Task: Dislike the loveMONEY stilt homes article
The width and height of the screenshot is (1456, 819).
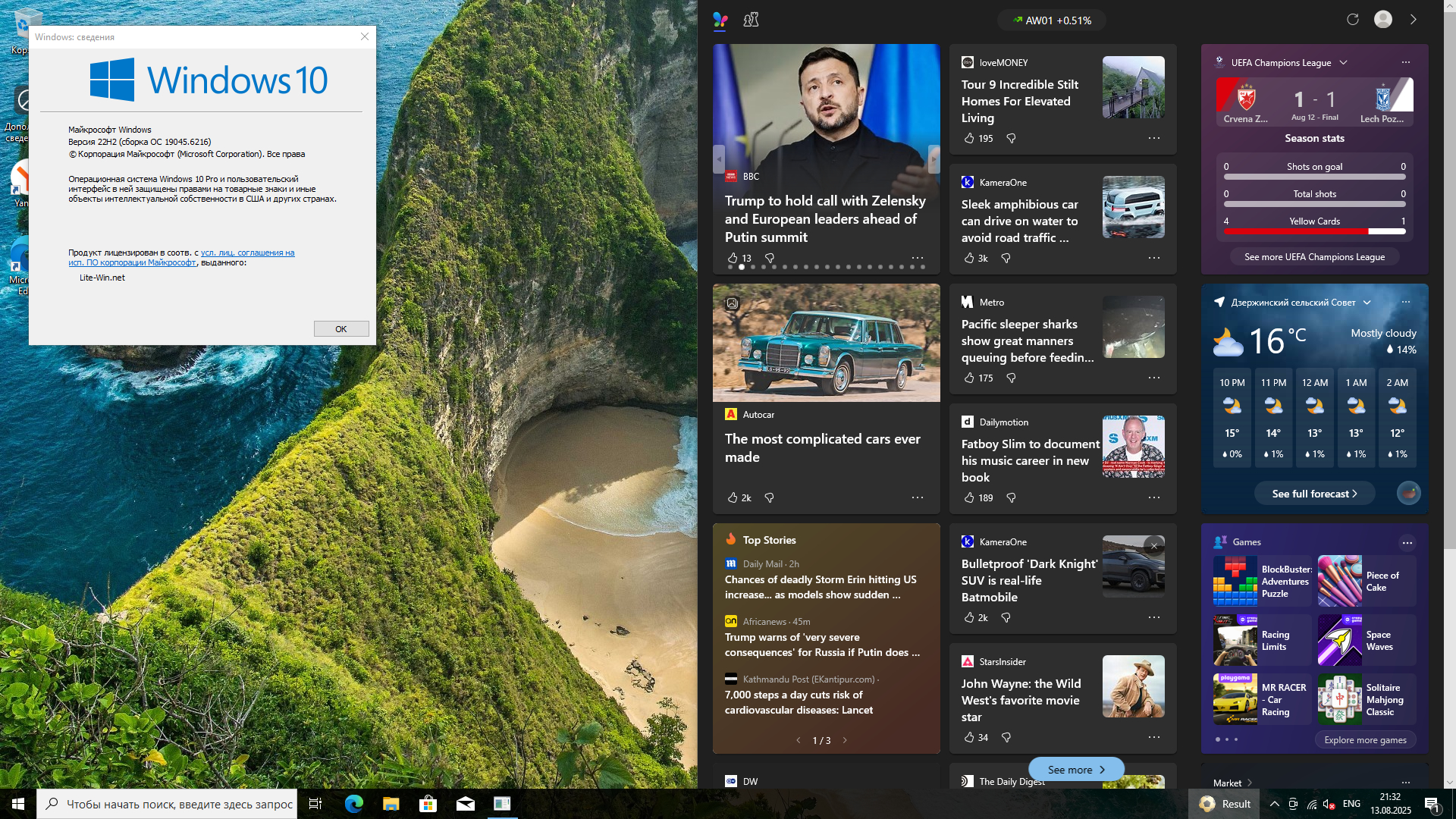Action: (x=1011, y=138)
